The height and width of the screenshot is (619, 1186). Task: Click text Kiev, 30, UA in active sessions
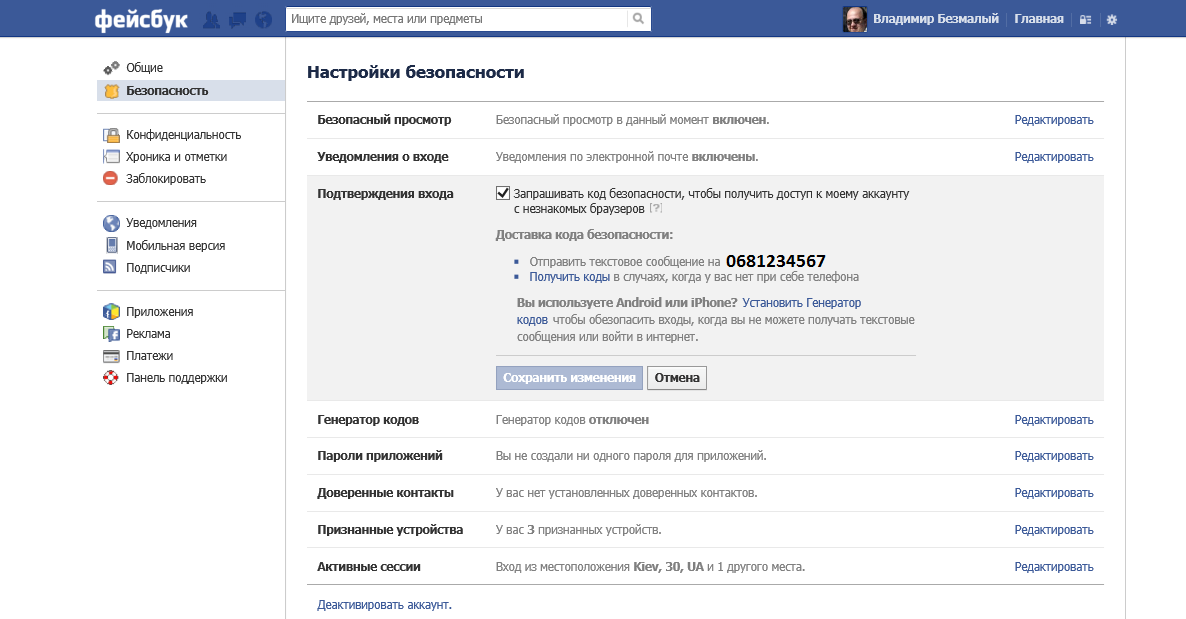pos(669,567)
